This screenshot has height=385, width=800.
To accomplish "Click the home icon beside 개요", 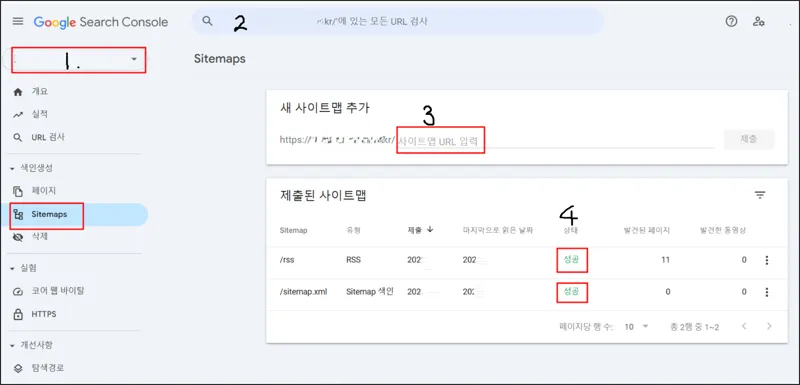I will pyautogui.click(x=18, y=92).
